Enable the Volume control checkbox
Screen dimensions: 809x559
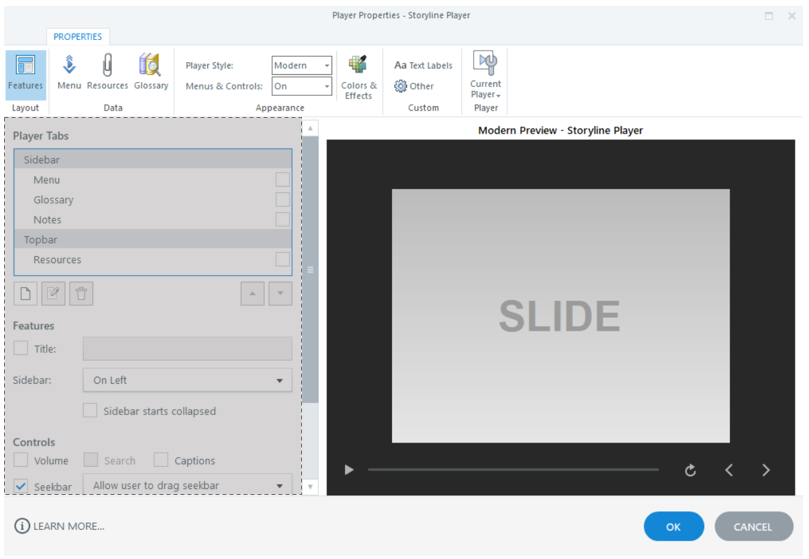click(21, 460)
